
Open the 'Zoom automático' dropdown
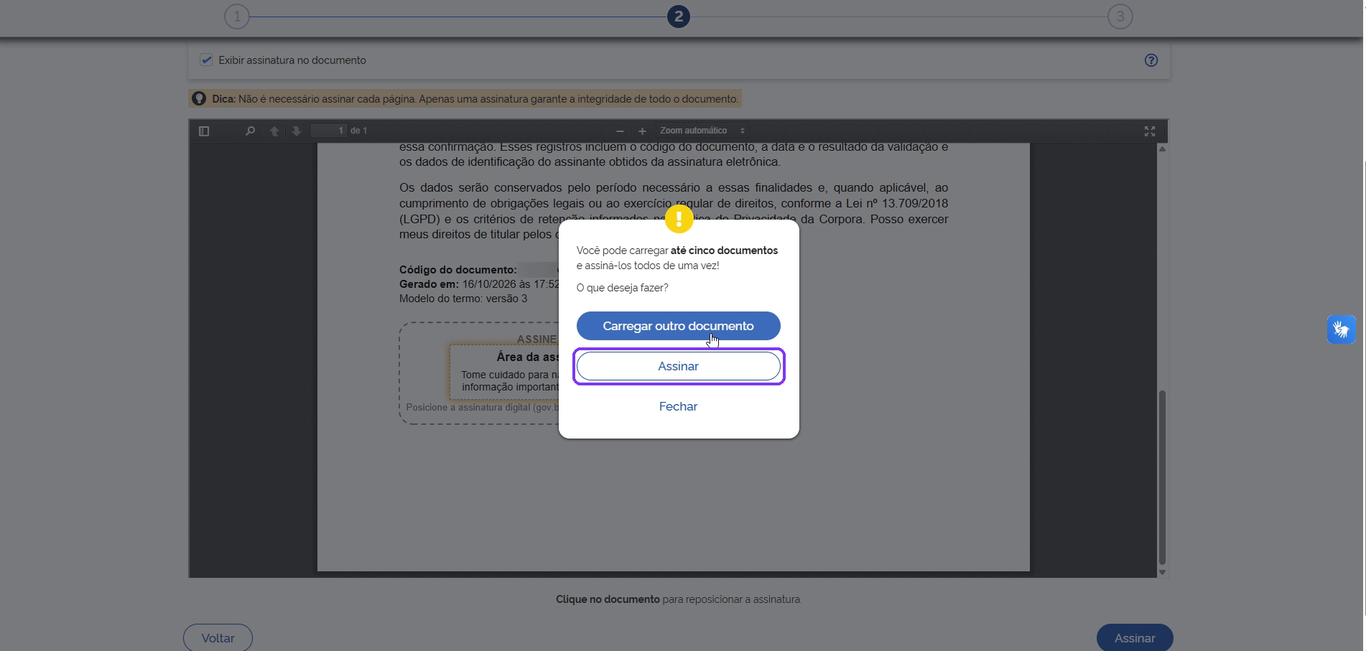click(x=702, y=131)
